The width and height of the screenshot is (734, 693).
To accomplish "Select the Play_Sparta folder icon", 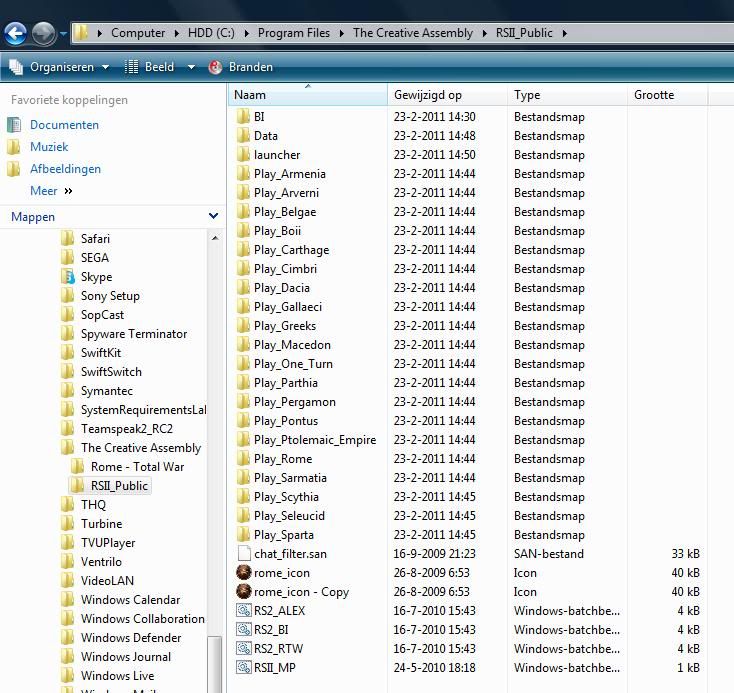I will point(243,535).
